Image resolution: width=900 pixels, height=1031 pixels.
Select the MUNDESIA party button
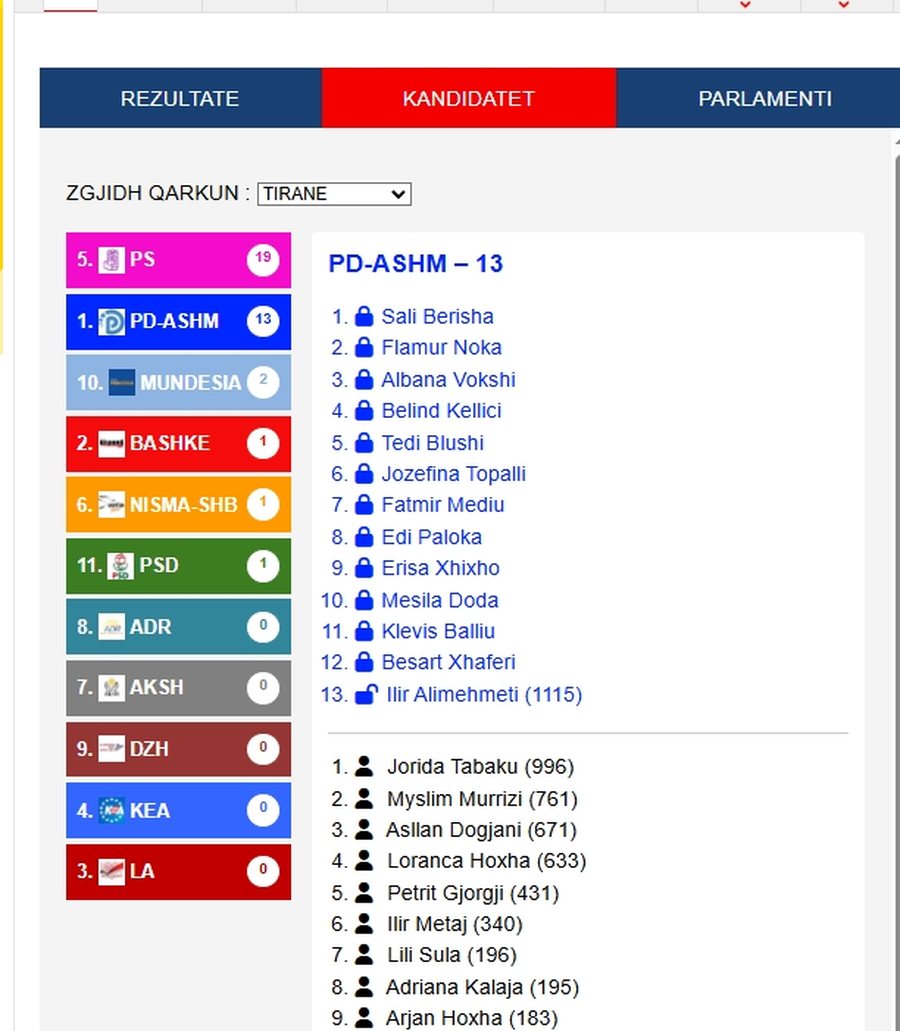(x=178, y=382)
